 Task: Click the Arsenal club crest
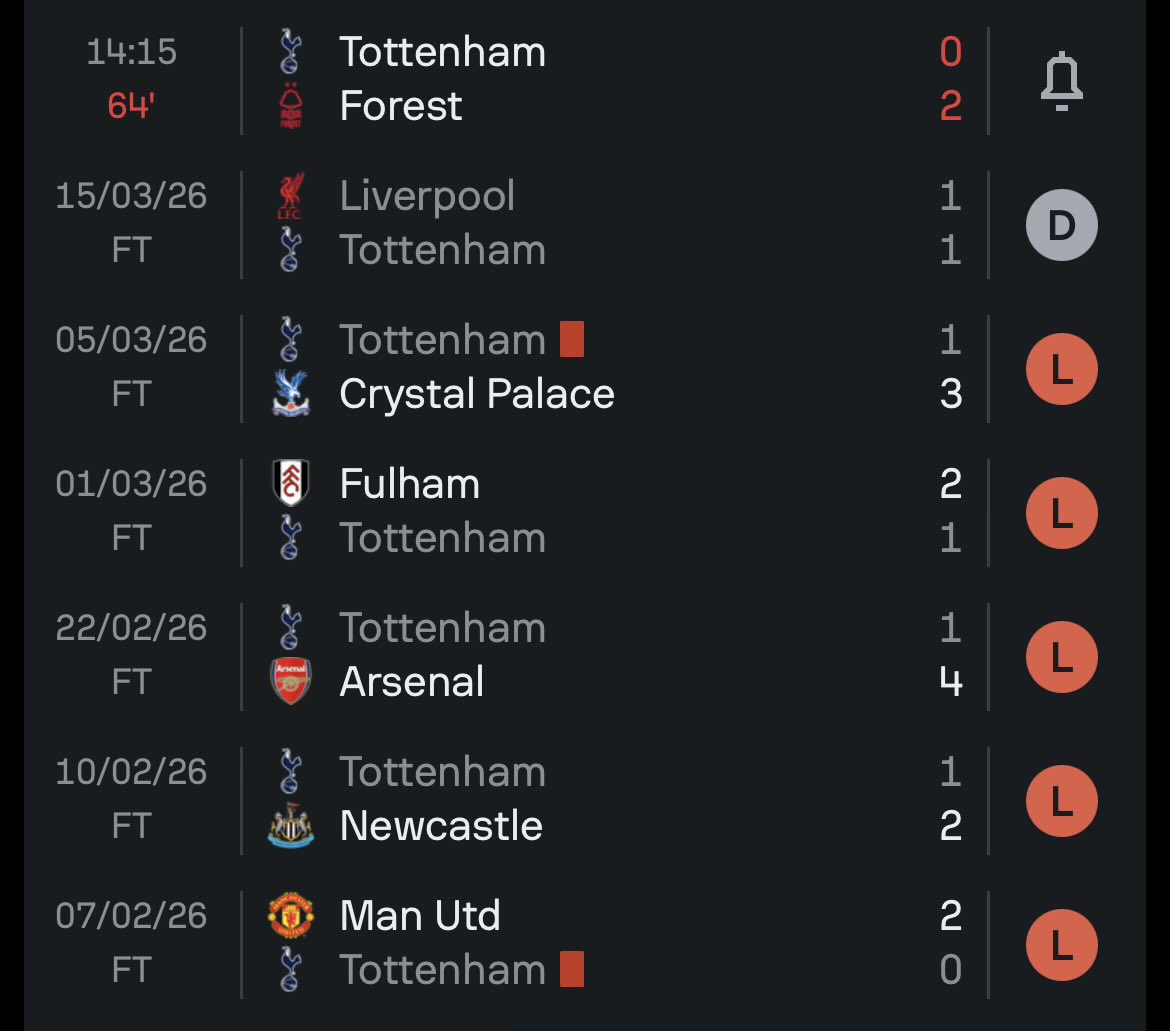click(291, 682)
